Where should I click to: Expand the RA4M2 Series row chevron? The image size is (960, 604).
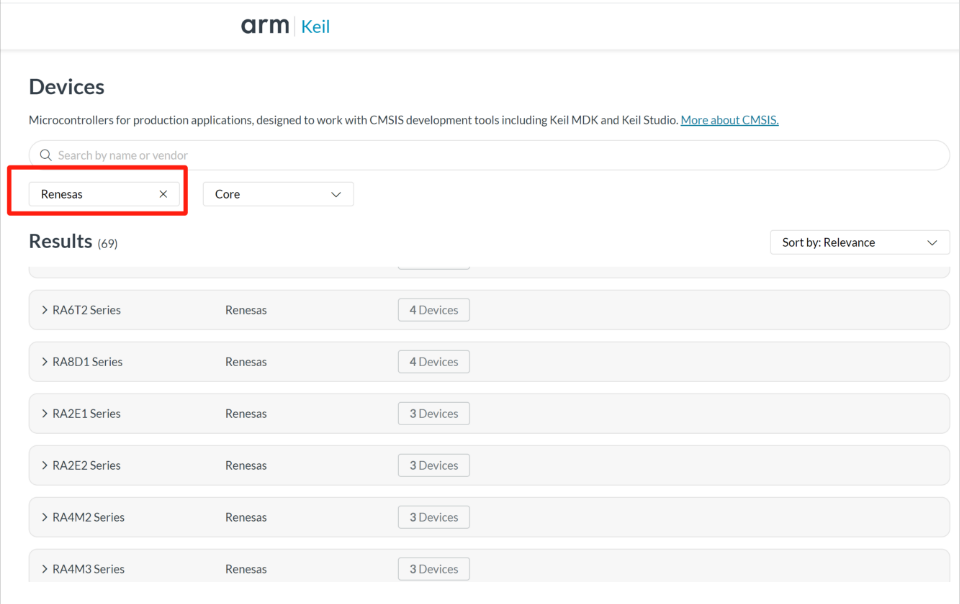44,517
